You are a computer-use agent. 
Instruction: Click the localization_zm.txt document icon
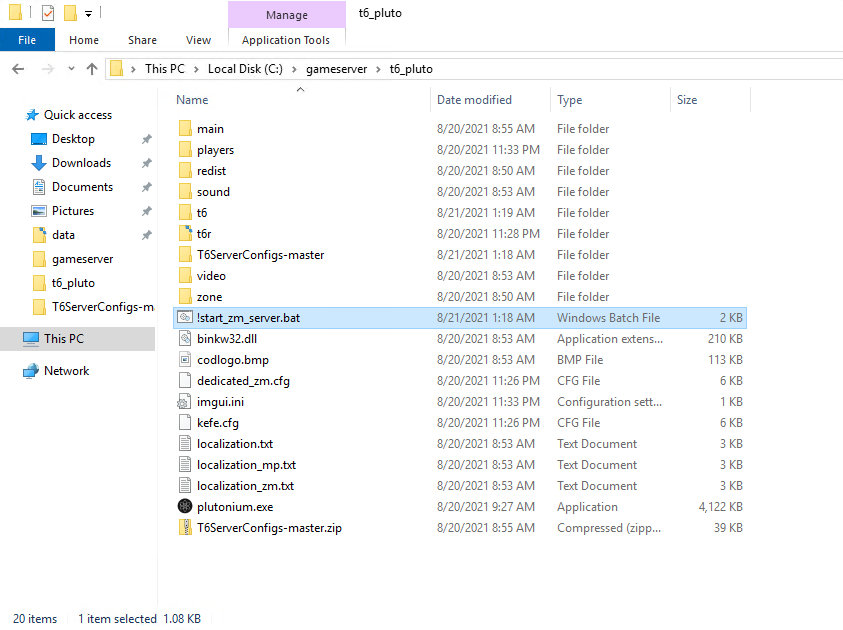pos(184,485)
